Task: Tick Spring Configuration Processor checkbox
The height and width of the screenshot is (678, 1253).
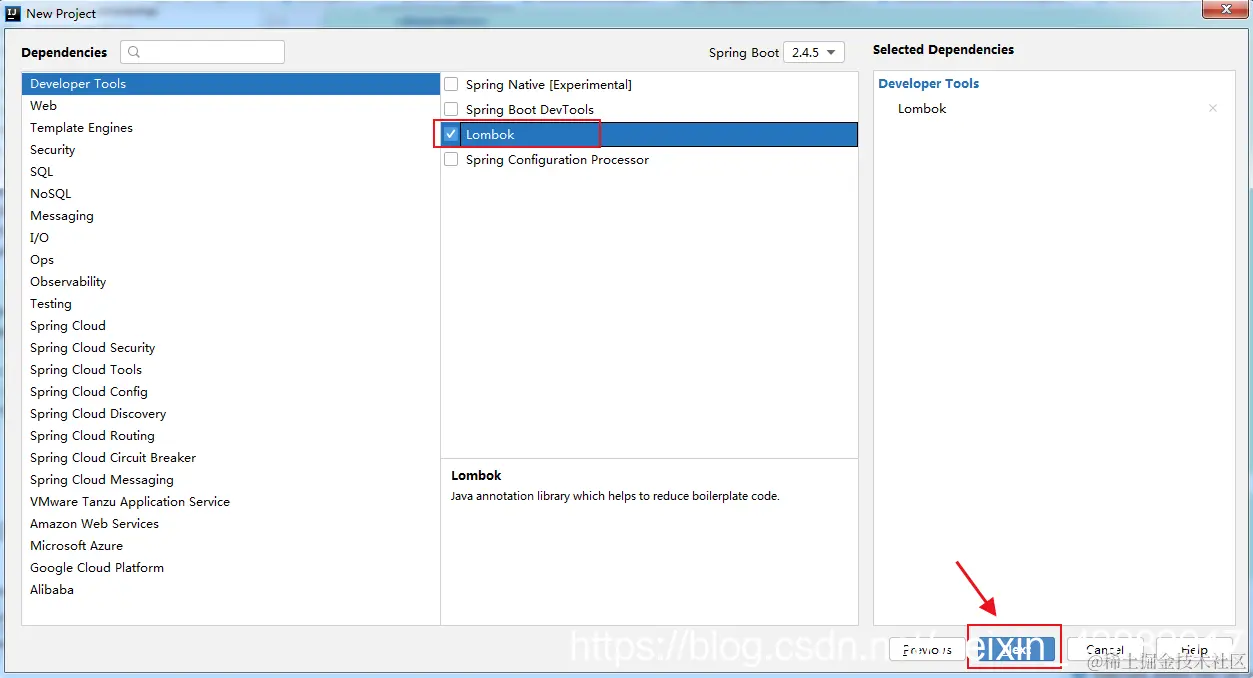Action: point(451,159)
